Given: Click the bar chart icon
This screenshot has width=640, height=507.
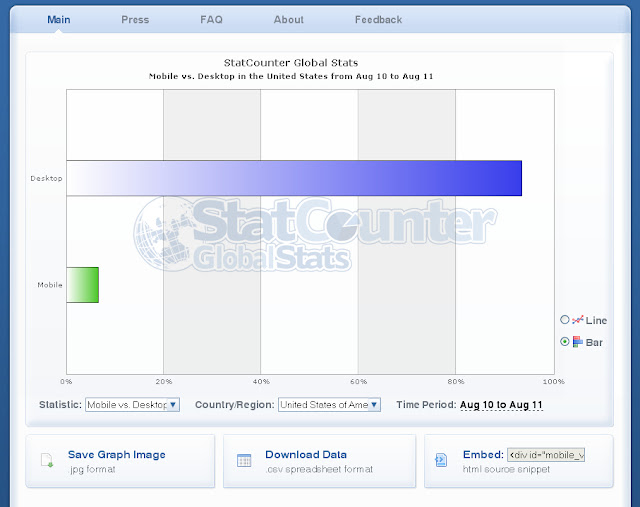Looking at the screenshot, I should 578,342.
